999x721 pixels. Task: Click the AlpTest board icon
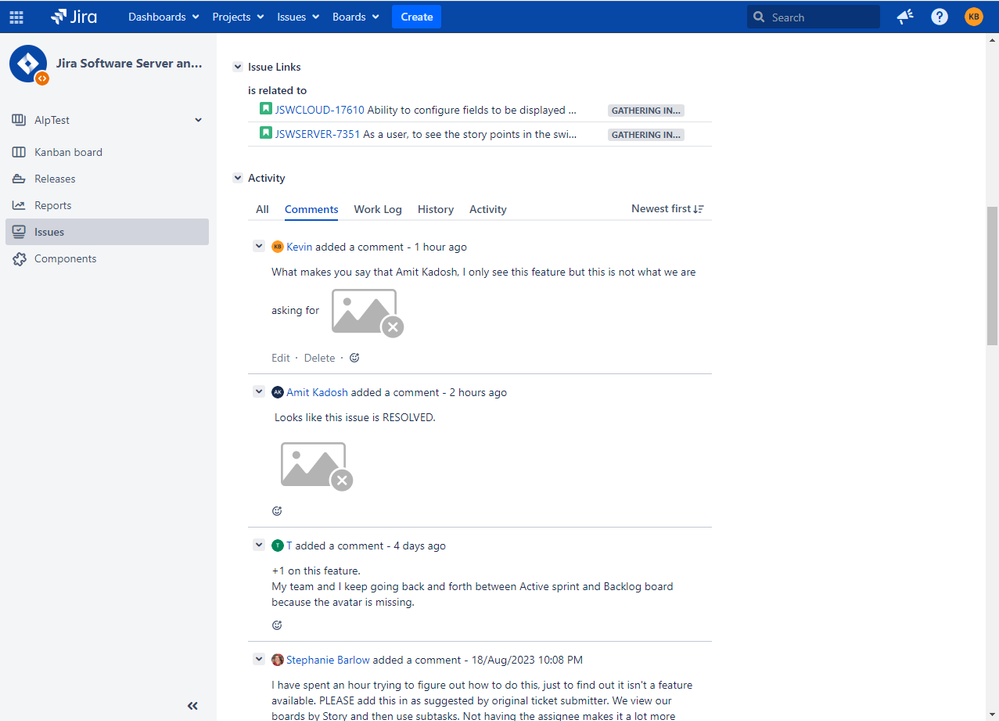click(x=19, y=120)
